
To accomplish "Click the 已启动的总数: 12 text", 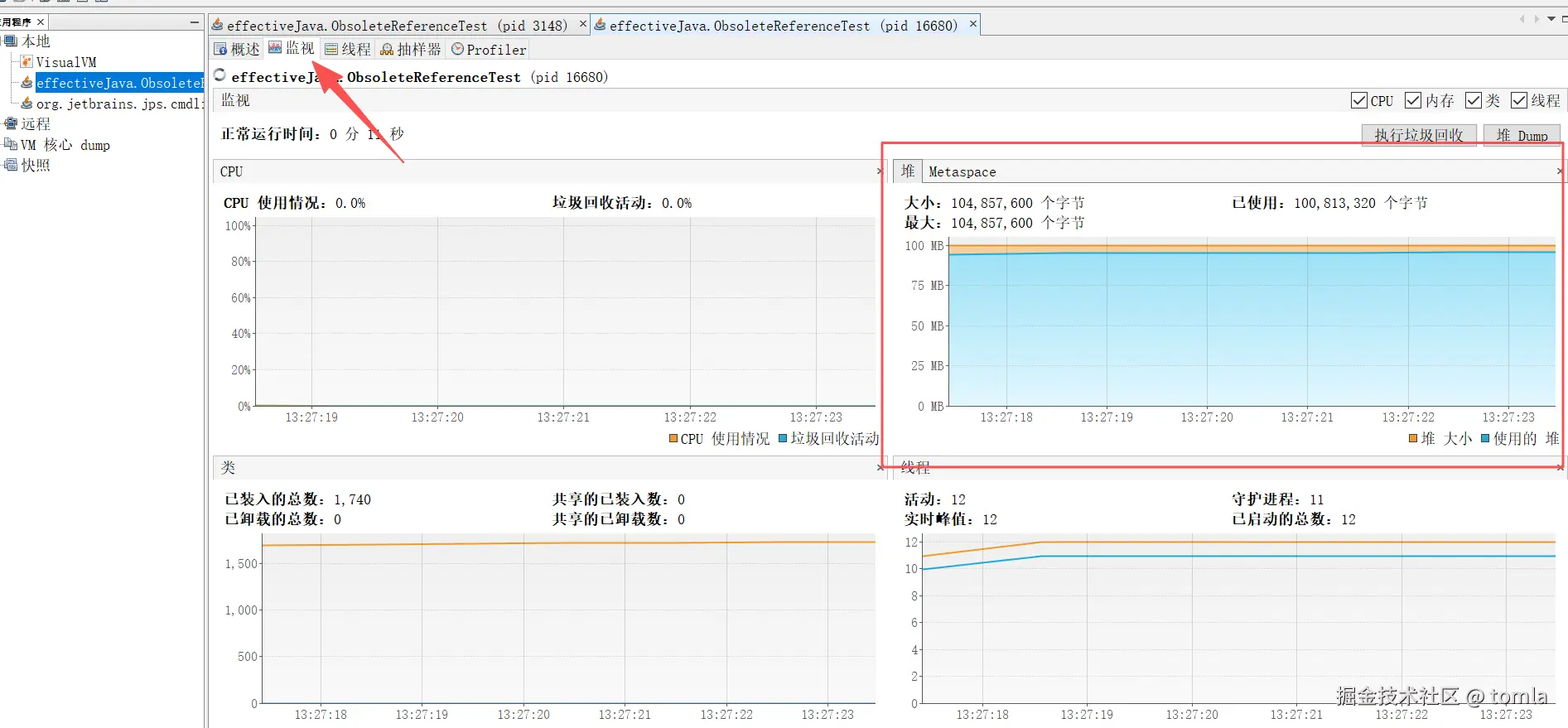I will (1294, 519).
